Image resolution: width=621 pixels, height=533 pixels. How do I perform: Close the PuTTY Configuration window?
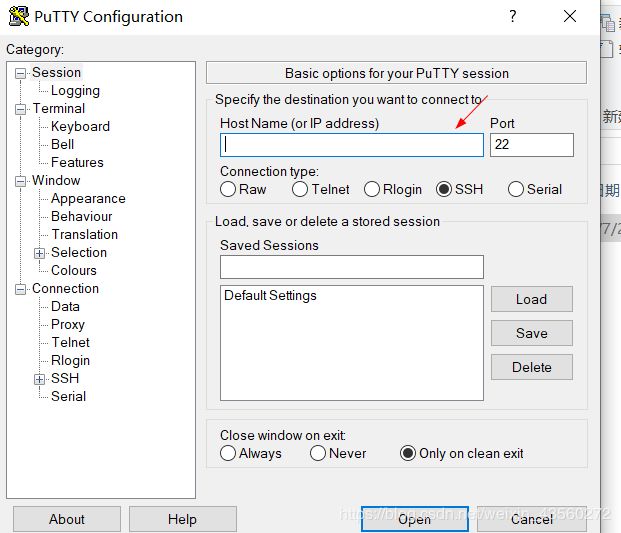[x=570, y=16]
